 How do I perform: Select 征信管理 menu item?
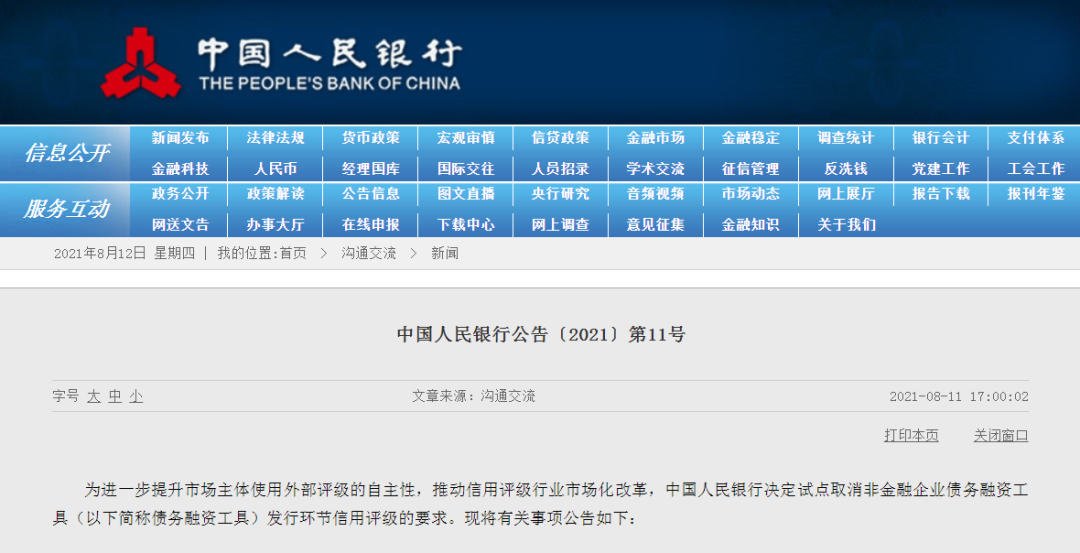point(751,169)
